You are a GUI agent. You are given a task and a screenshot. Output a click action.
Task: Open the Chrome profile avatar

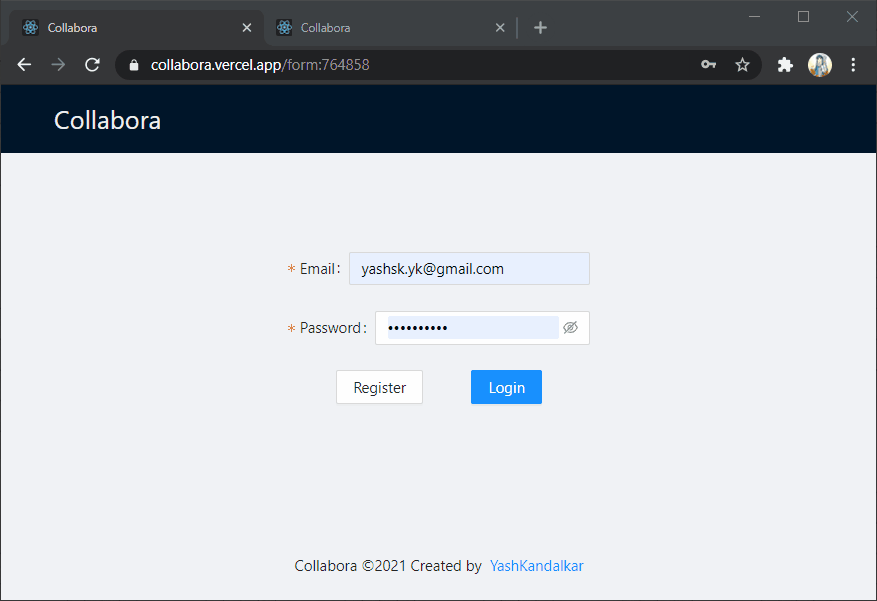pos(820,65)
